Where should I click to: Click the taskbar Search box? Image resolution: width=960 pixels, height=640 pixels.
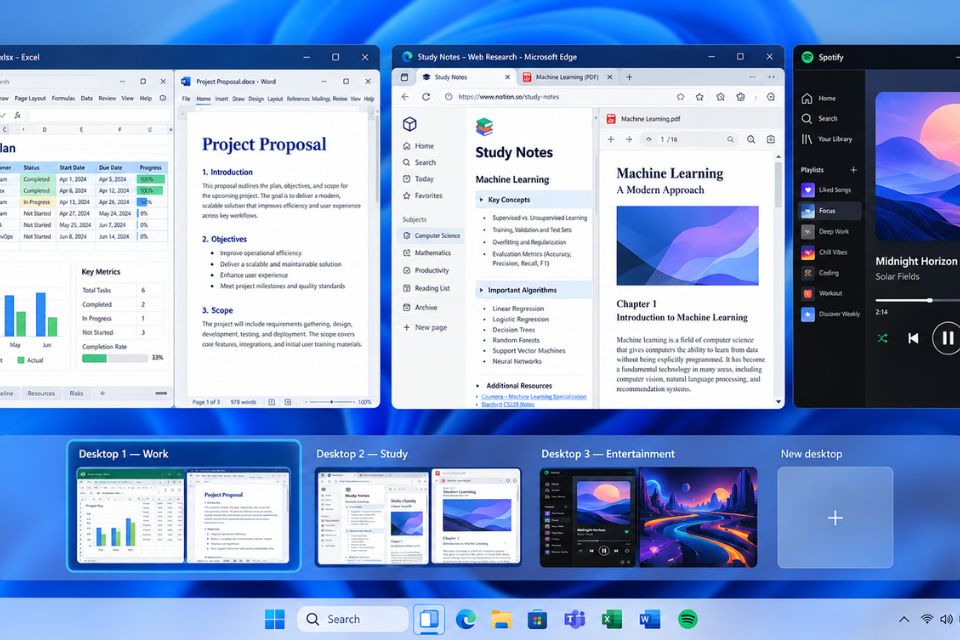353,619
